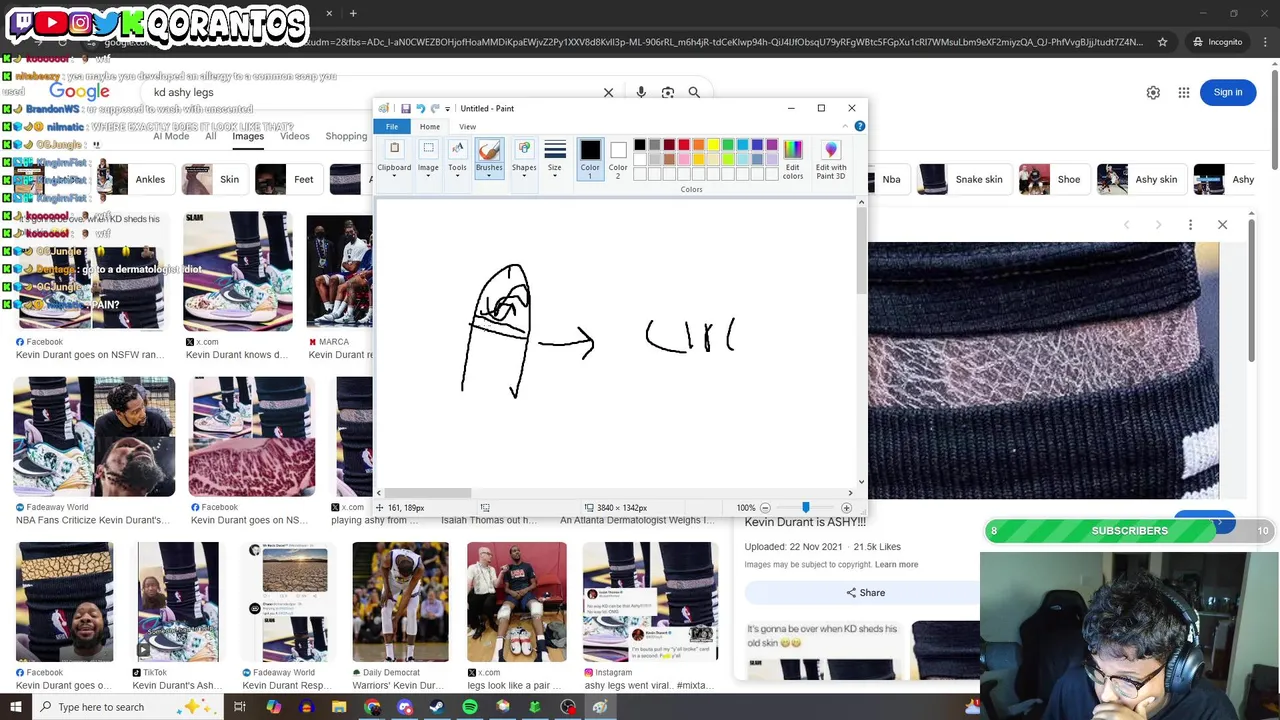Screen dimensions: 1280x720
Task: Open Google settings gear
Action: [1153, 92]
